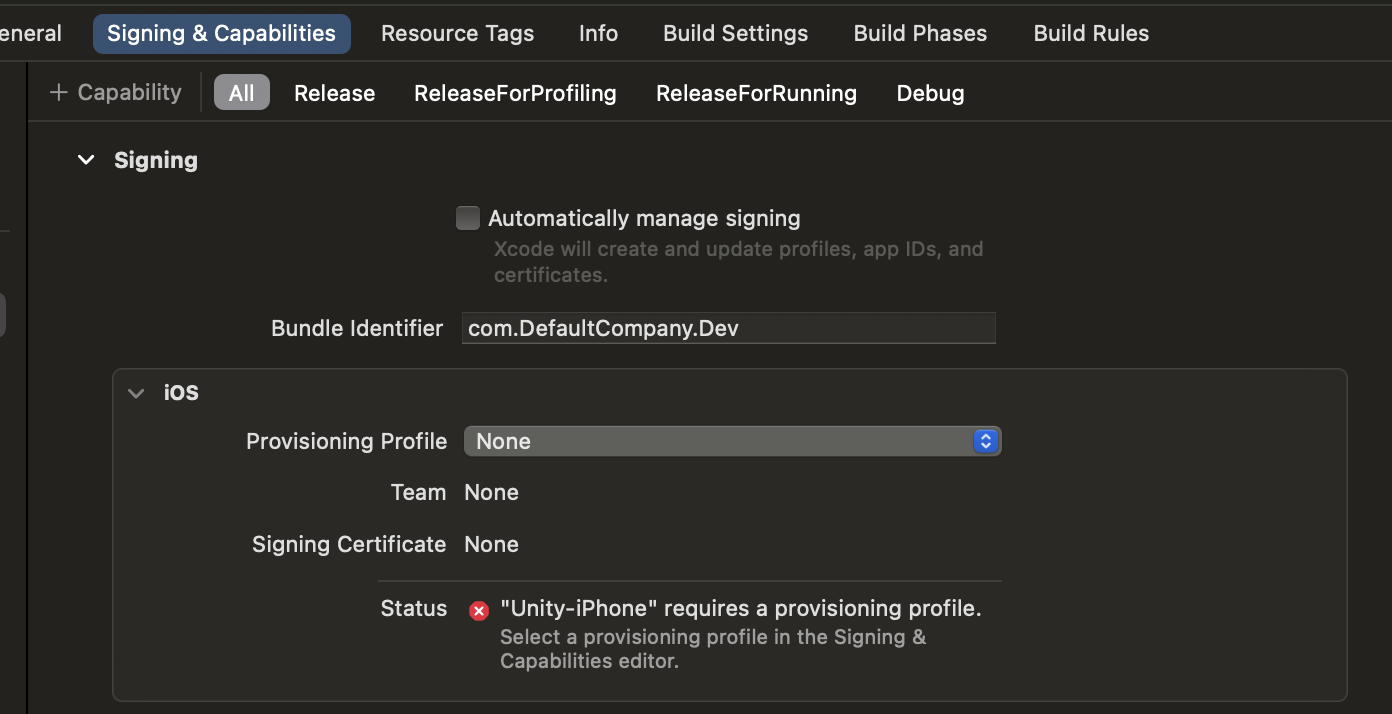Screen dimensions: 1392x714
Task: Show only the Debug configuration
Action: [x=930, y=93]
